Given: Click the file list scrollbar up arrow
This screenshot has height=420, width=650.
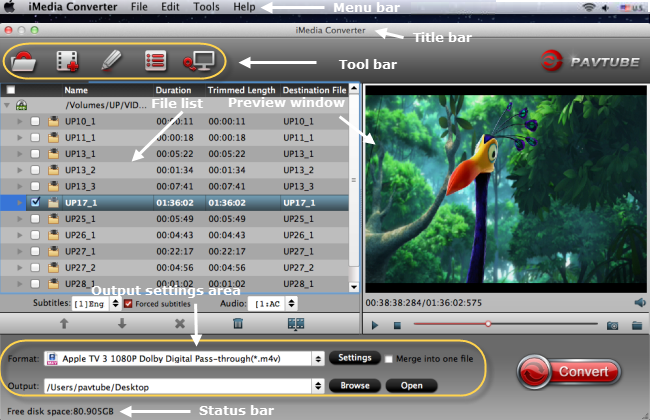Looking at the screenshot, I should (x=354, y=88).
